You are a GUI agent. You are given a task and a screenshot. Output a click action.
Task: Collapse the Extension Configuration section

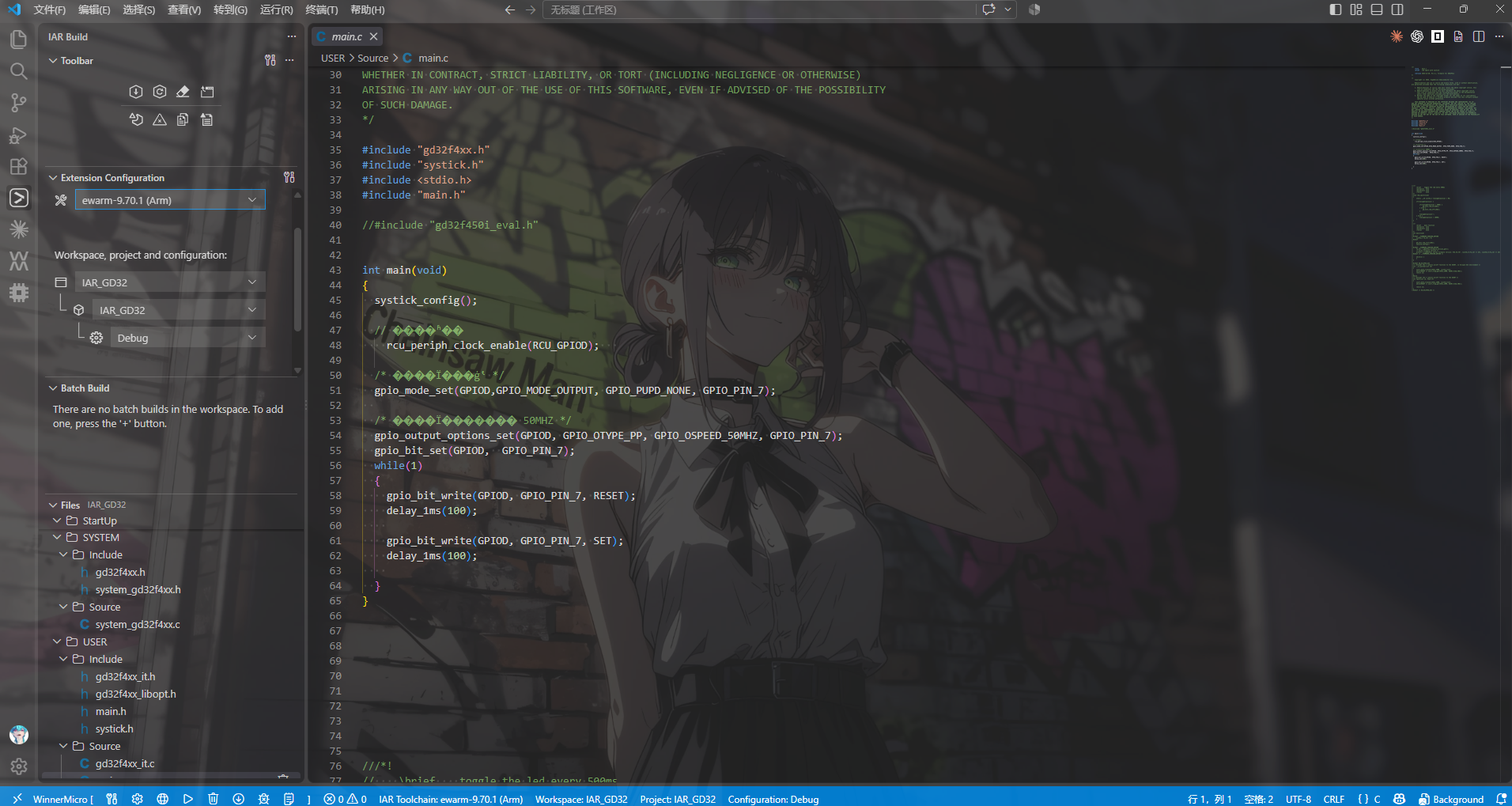tap(53, 177)
